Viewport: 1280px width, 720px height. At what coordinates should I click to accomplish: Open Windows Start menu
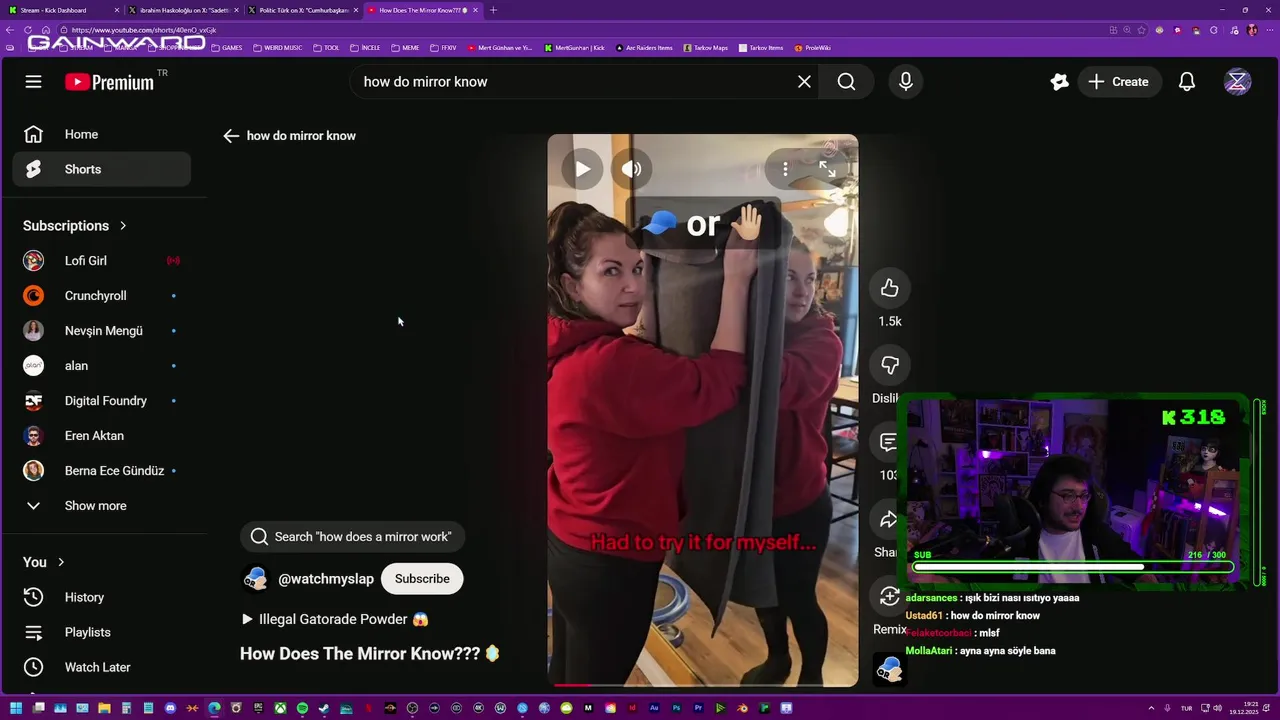coord(16,708)
